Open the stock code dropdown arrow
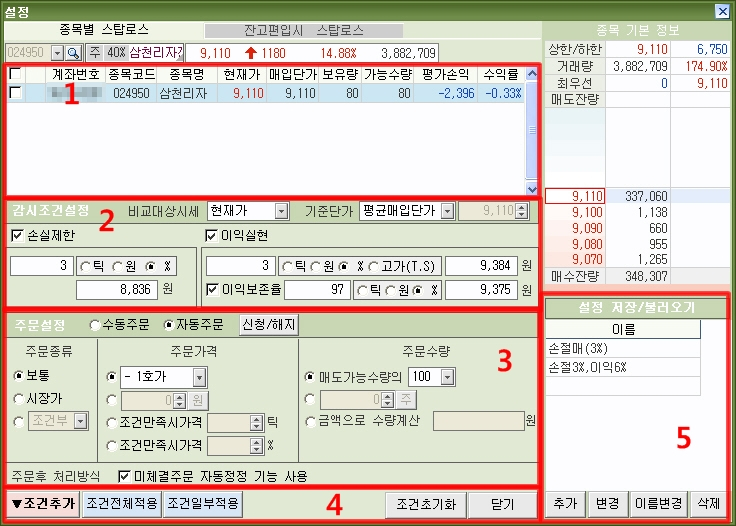 coord(56,52)
